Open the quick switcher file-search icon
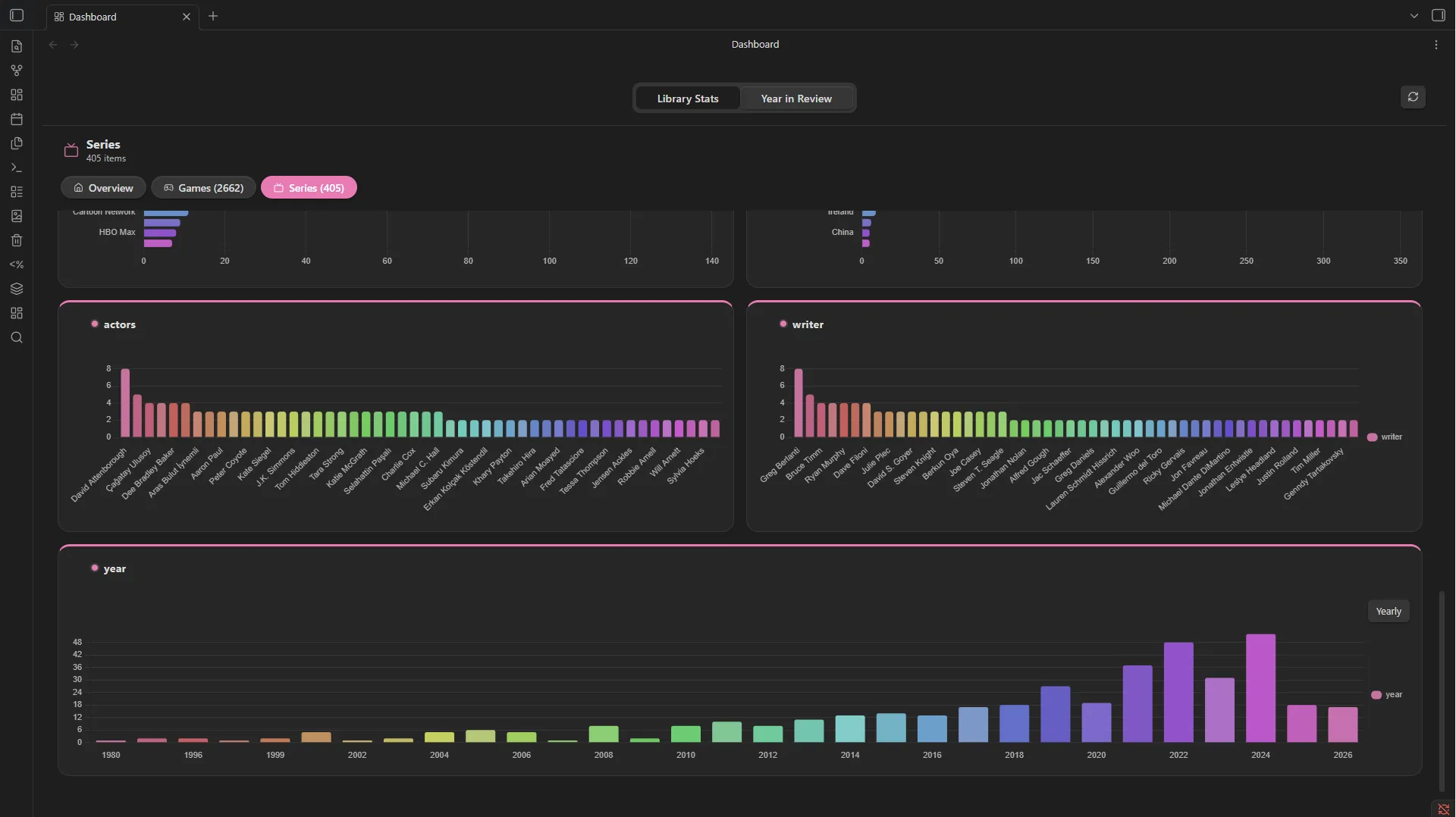The image size is (1456, 817). (17, 46)
